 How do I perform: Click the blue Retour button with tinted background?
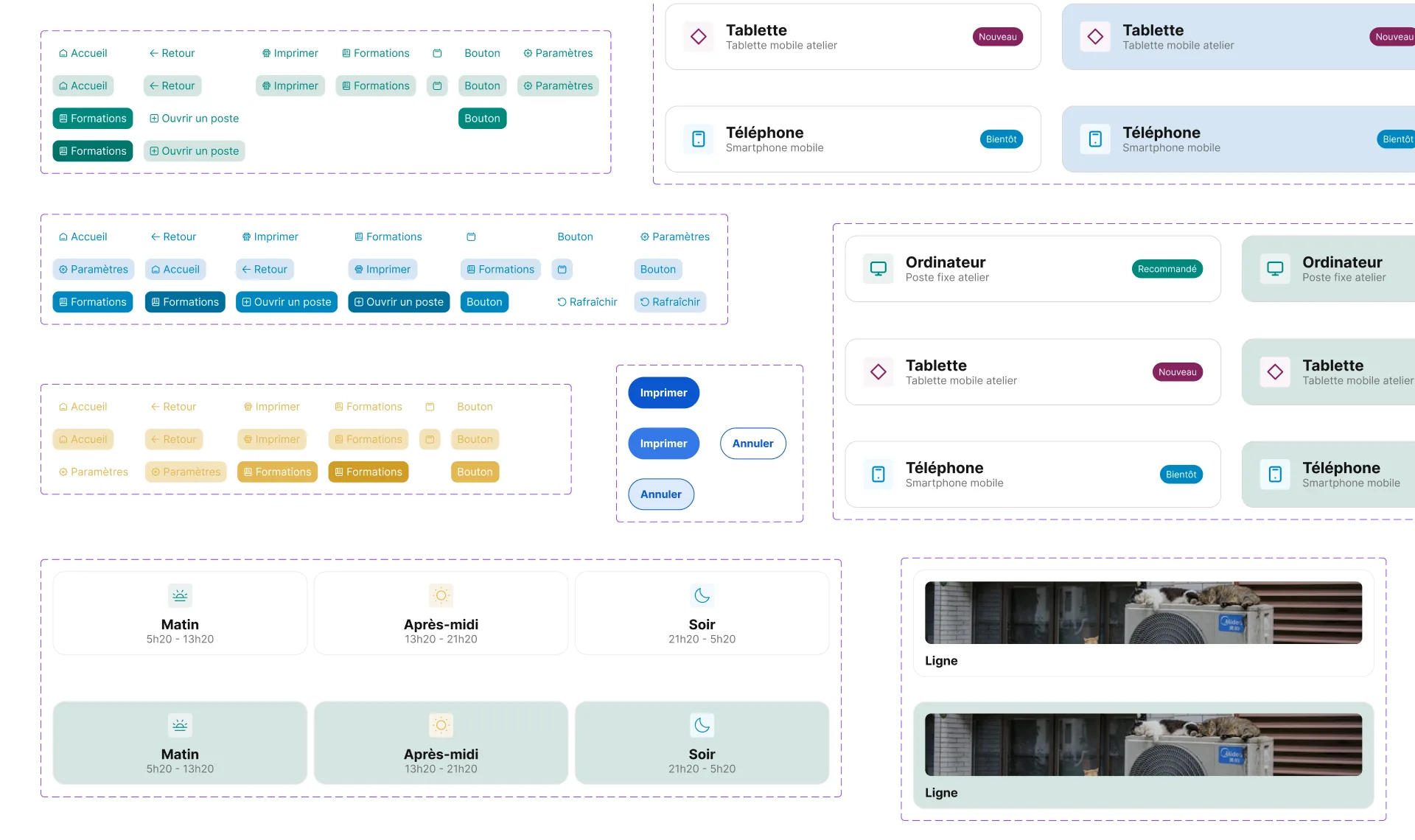point(265,269)
